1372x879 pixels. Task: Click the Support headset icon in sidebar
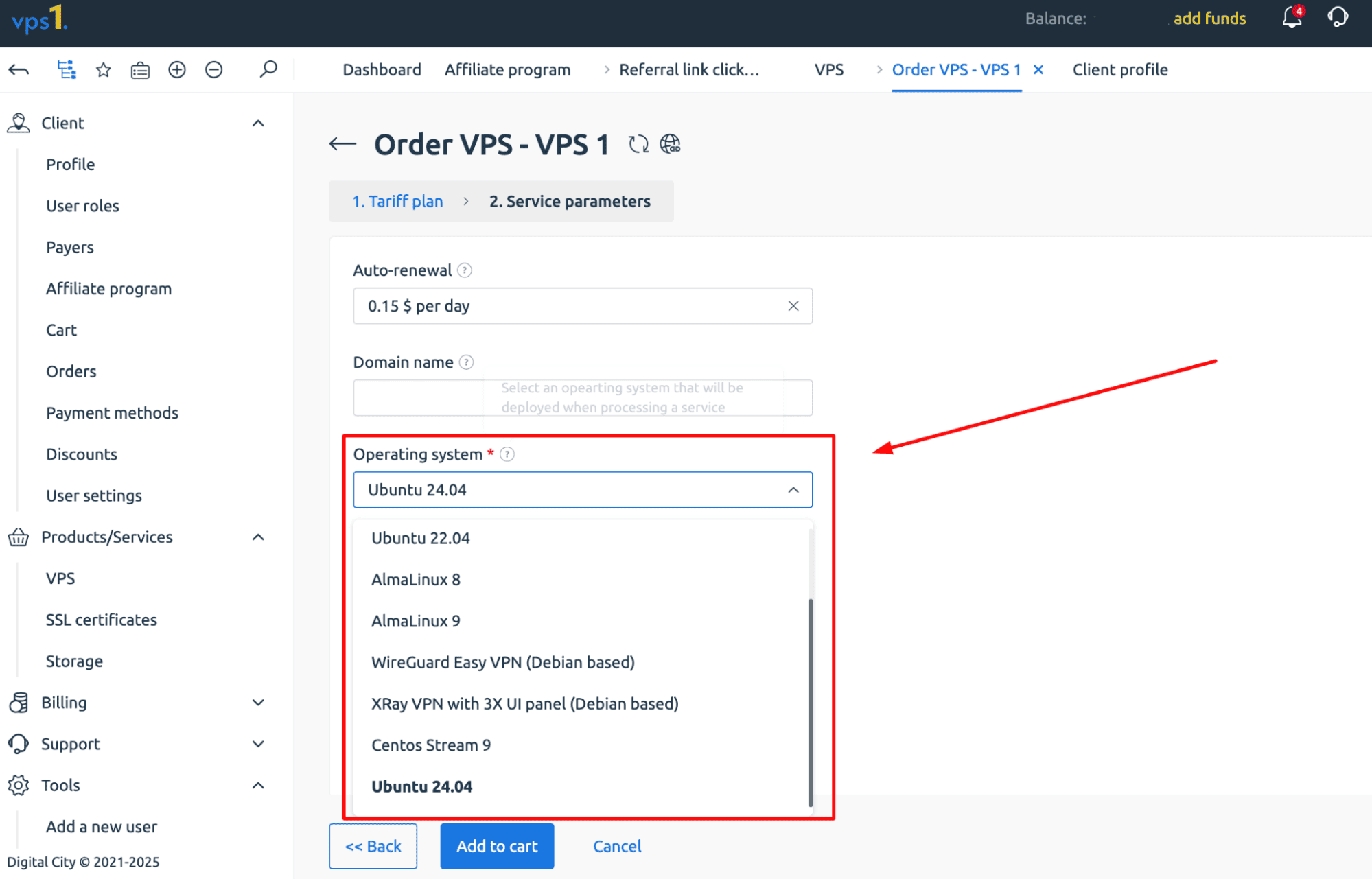point(19,744)
